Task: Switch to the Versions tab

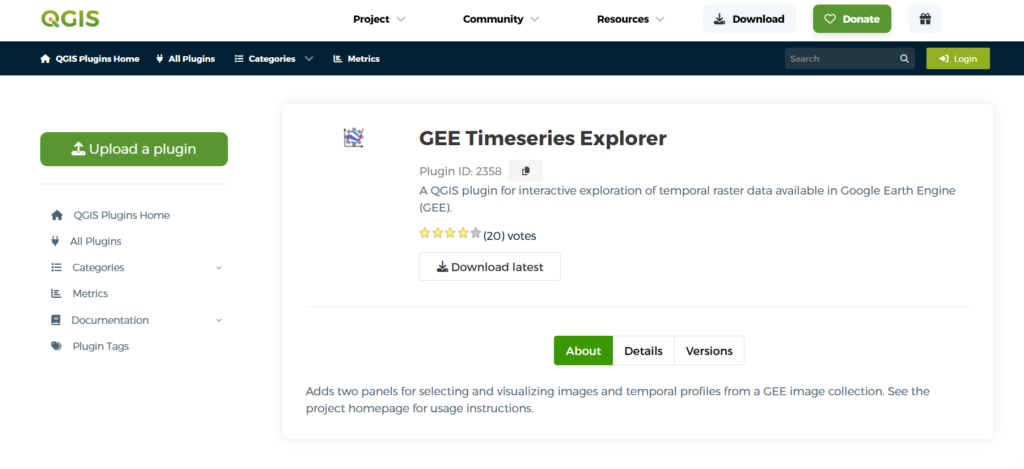Action: (709, 351)
